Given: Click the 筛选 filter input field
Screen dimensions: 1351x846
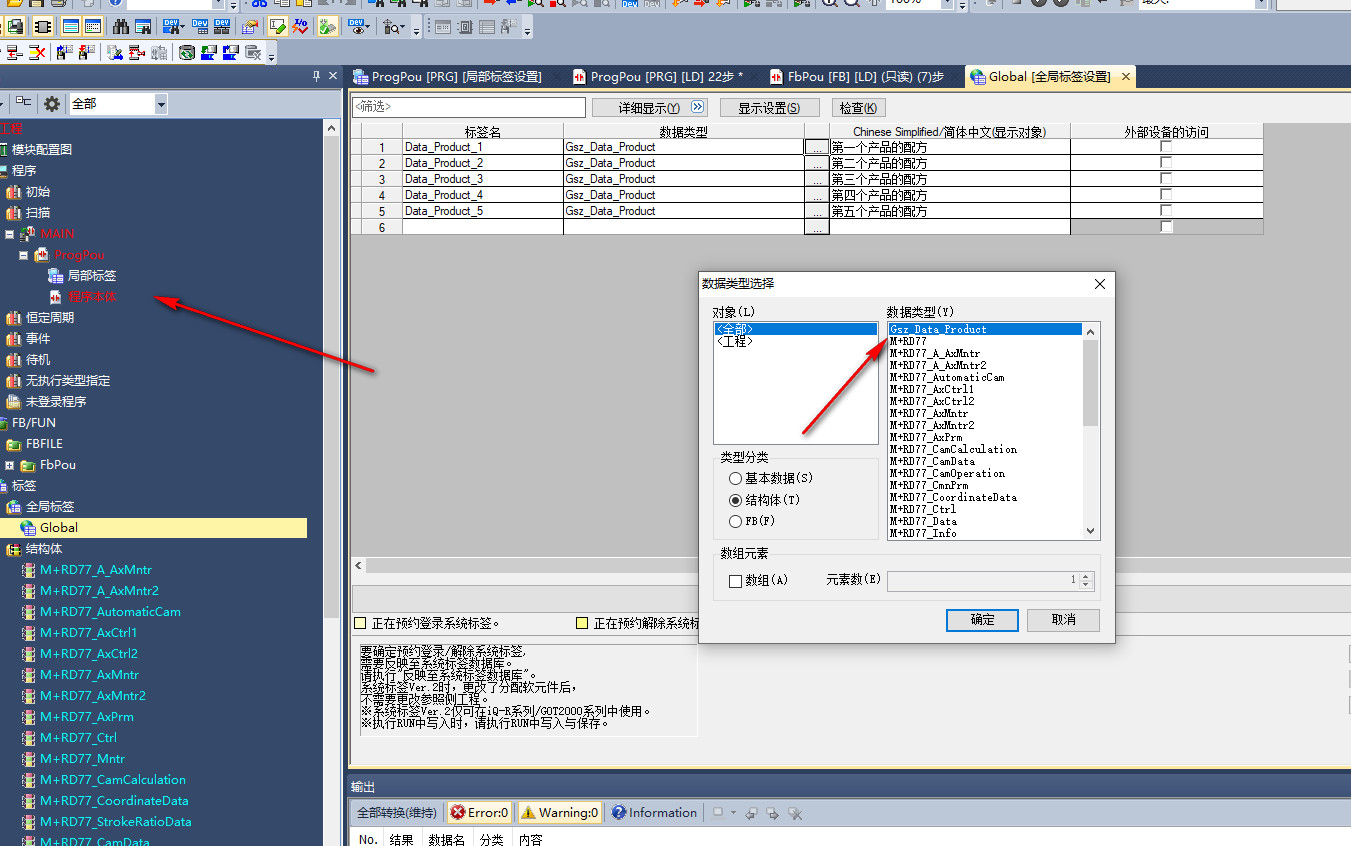Looking at the screenshot, I should [468, 107].
